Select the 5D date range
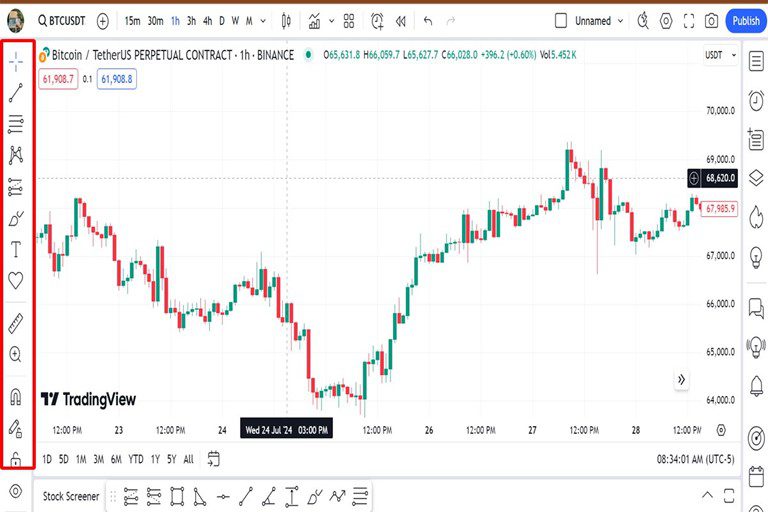768x512 pixels. (64, 459)
